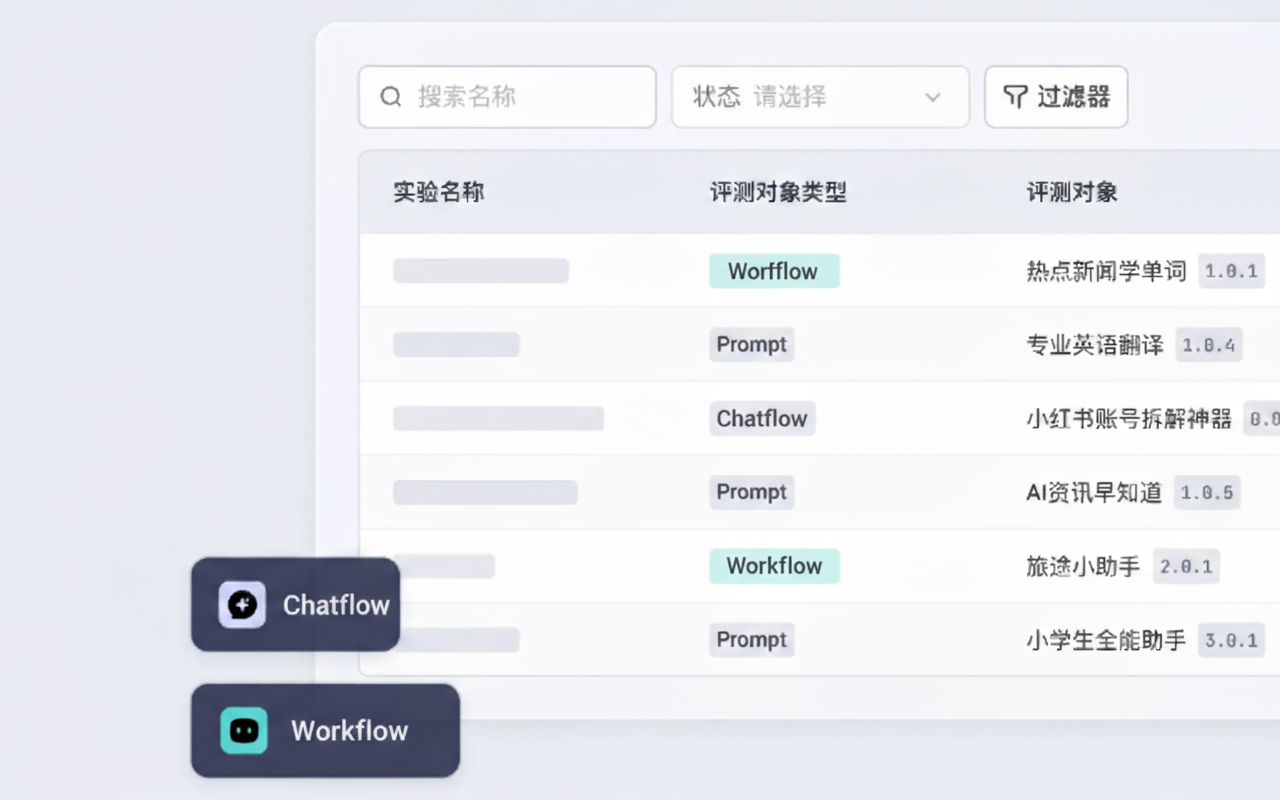1280x800 pixels.
Task: Select the Workflow floating card
Action: [x=325, y=730]
